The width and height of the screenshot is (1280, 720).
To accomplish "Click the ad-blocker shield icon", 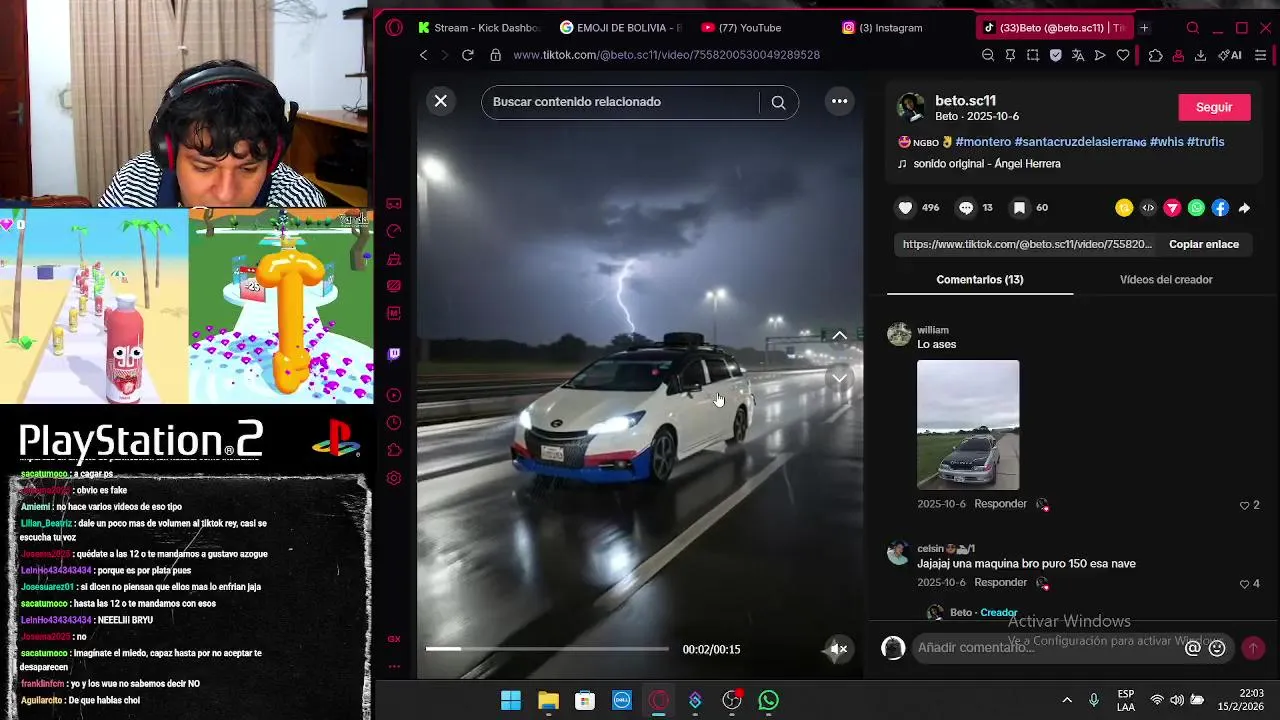I will point(1055,55).
